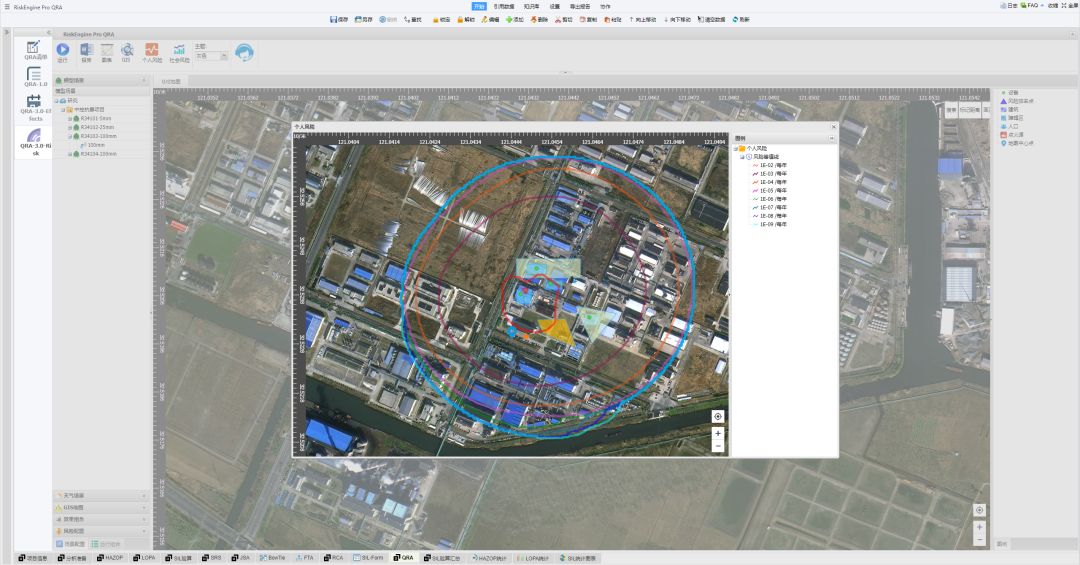
Task: Click the Refresh (刷新) toolbar button
Action: [740, 19]
